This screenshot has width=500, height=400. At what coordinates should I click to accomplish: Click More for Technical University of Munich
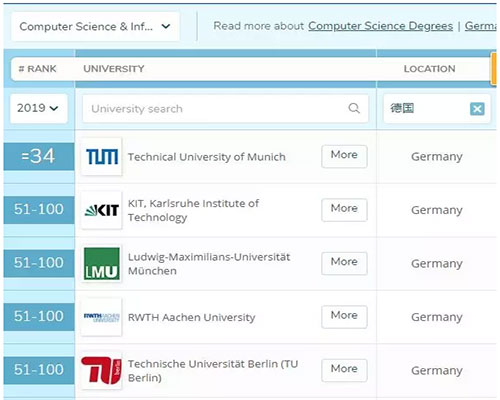tap(344, 156)
